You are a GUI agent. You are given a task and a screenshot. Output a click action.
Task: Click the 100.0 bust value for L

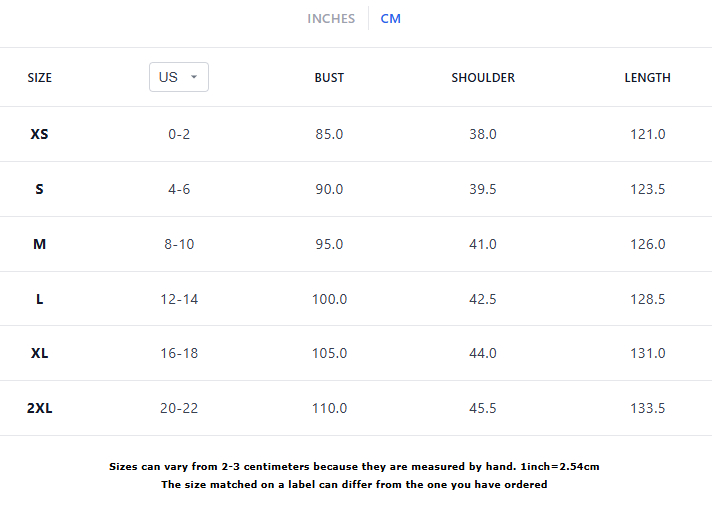coord(329,299)
